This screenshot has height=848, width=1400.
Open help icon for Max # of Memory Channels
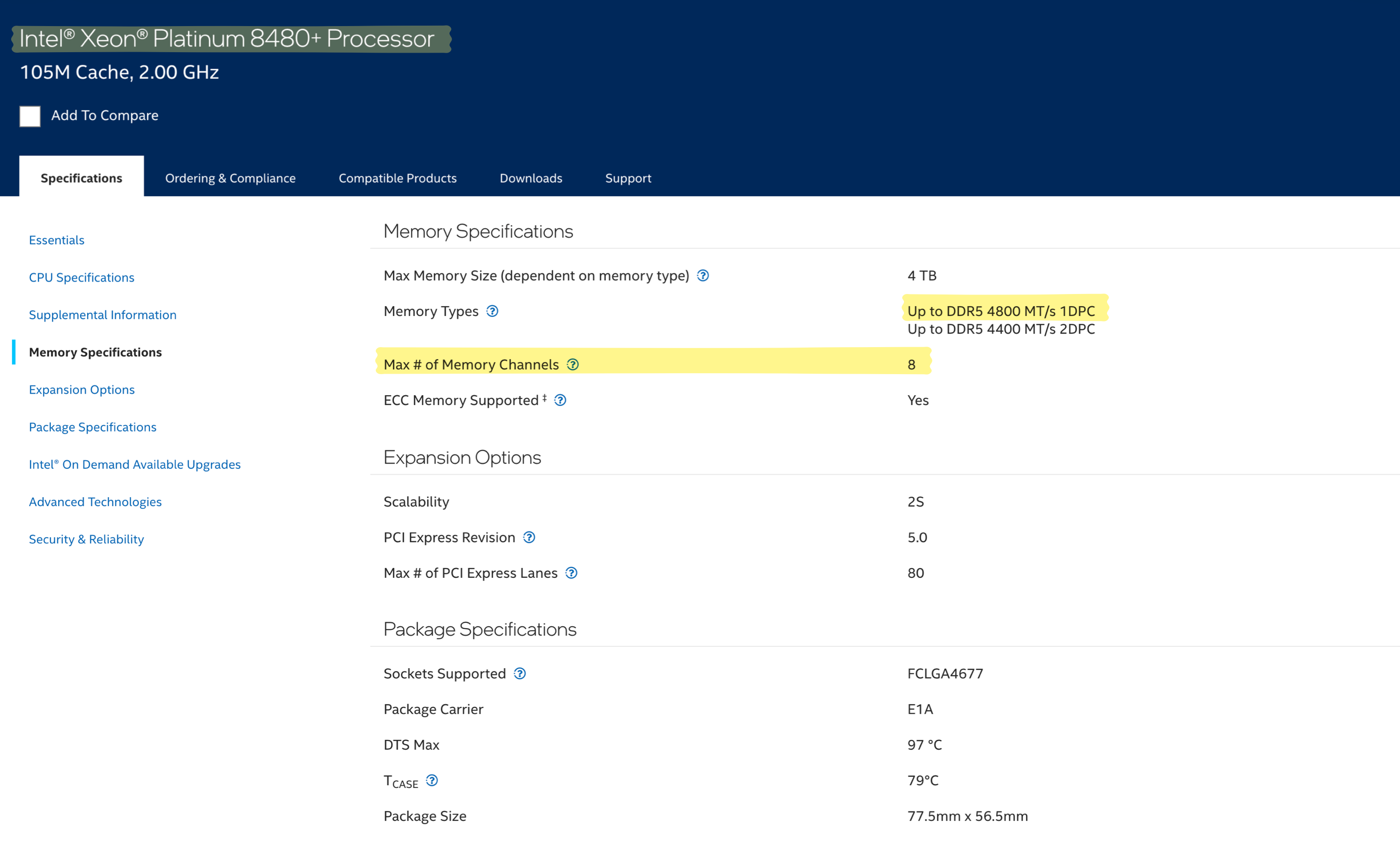click(573, 365)
